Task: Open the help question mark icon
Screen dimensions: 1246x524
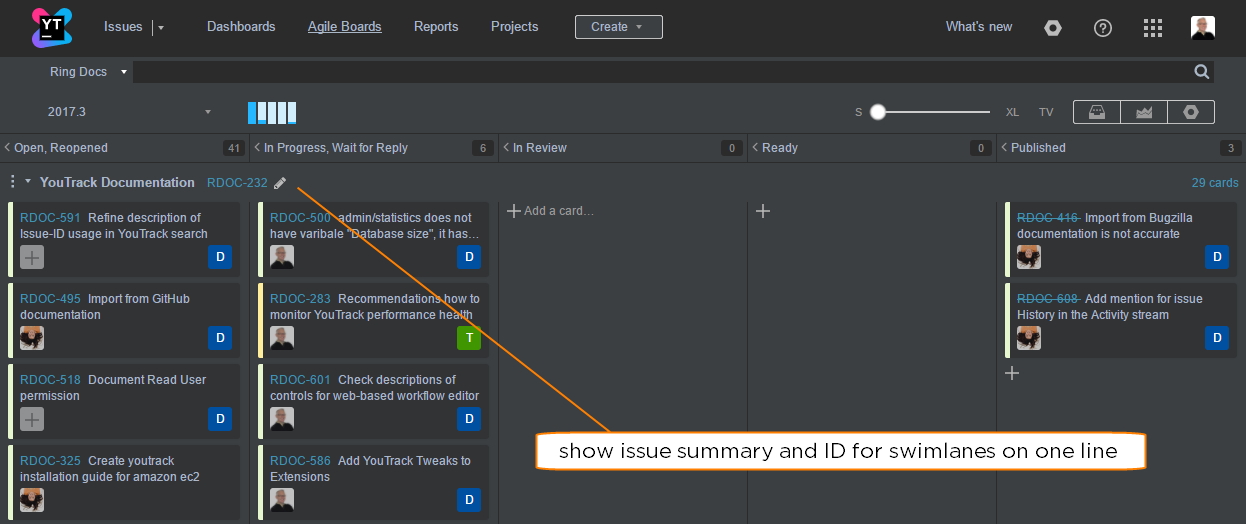Action: (1103, 28)
